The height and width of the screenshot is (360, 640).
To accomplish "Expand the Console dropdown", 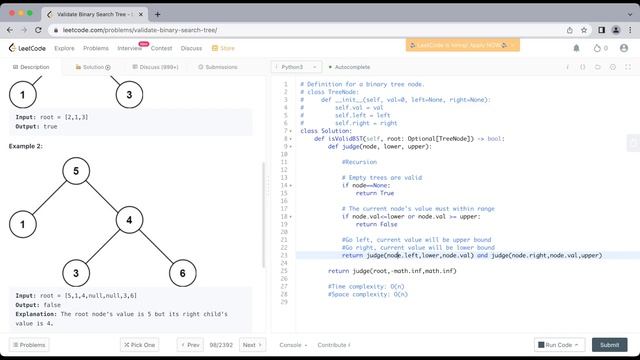I will [293, 345].
